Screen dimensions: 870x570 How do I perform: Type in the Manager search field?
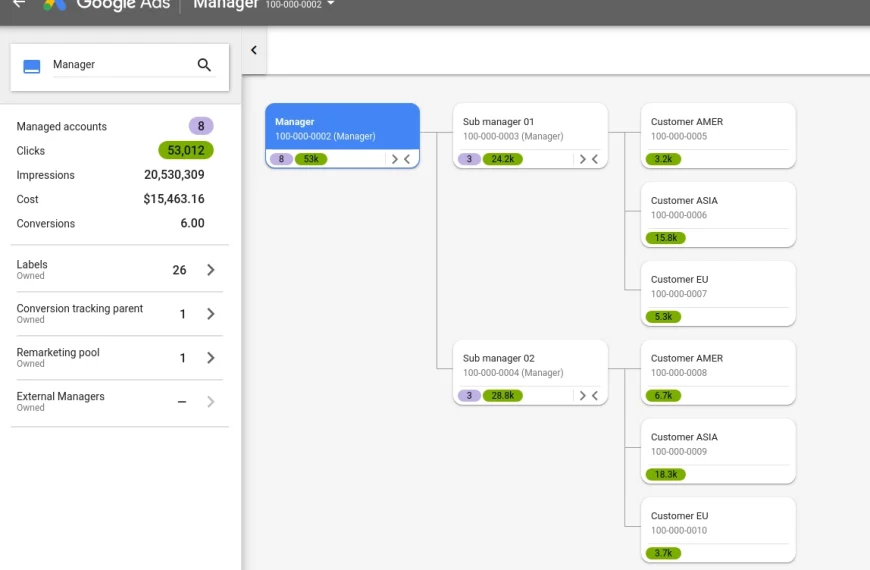tap(118, 65)
